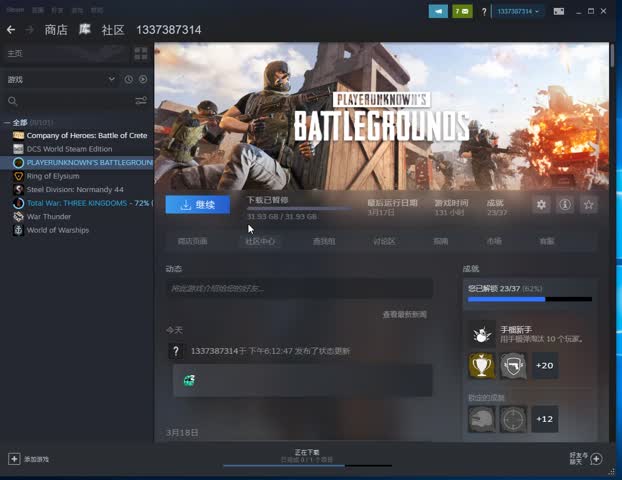This screenshot has height=480, width=622.
Task: Switch to Big Picture mode icon
Action: point(559,12)
